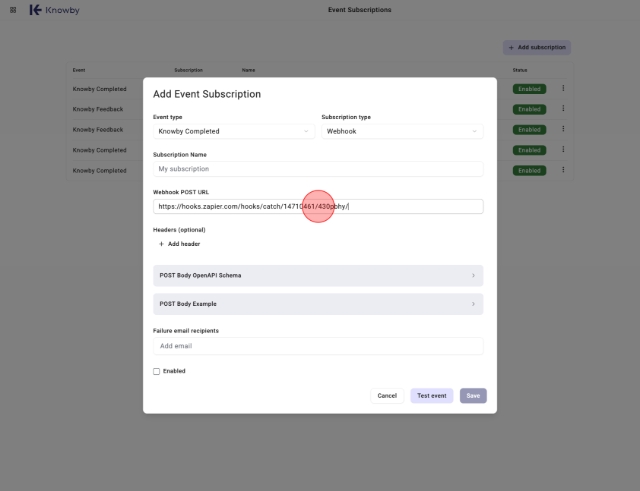The width and height of the screenshot is (640, 491).
Task: Click the Failure email recipients field
Action: [318, 346]
